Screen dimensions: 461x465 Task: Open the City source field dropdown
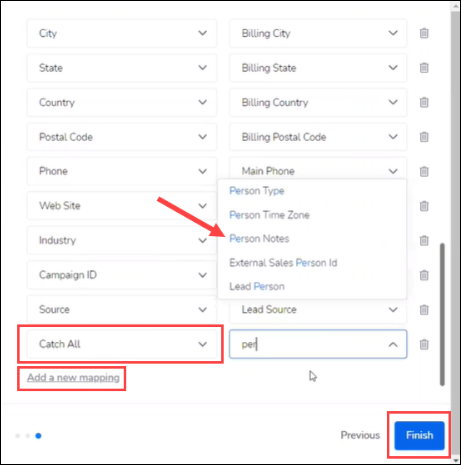(122, 33)
